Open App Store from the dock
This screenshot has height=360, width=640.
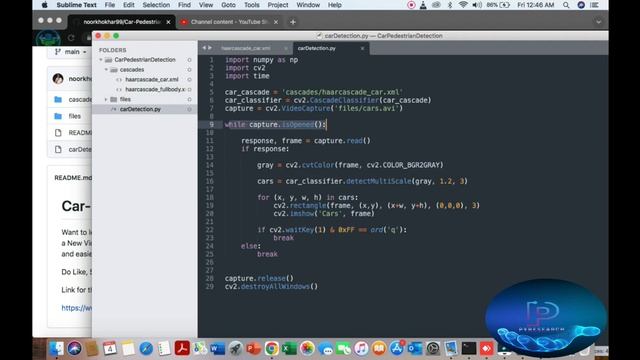pos(397,348)
